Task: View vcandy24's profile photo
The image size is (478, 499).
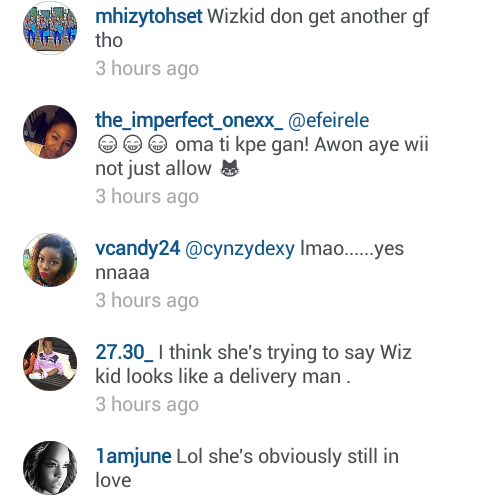Action: 50,260
